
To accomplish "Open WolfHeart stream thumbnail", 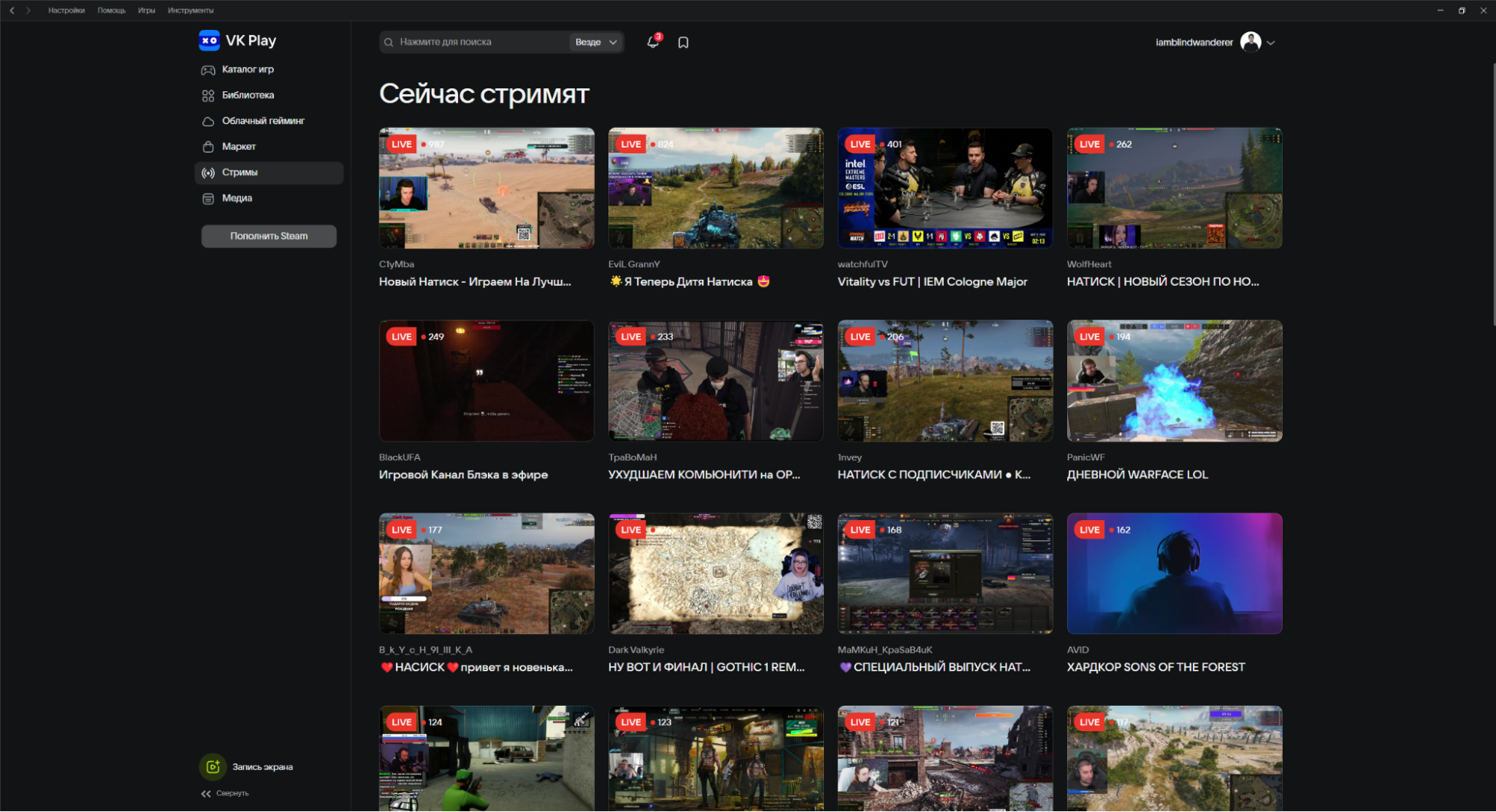I will pos(1175,188).
